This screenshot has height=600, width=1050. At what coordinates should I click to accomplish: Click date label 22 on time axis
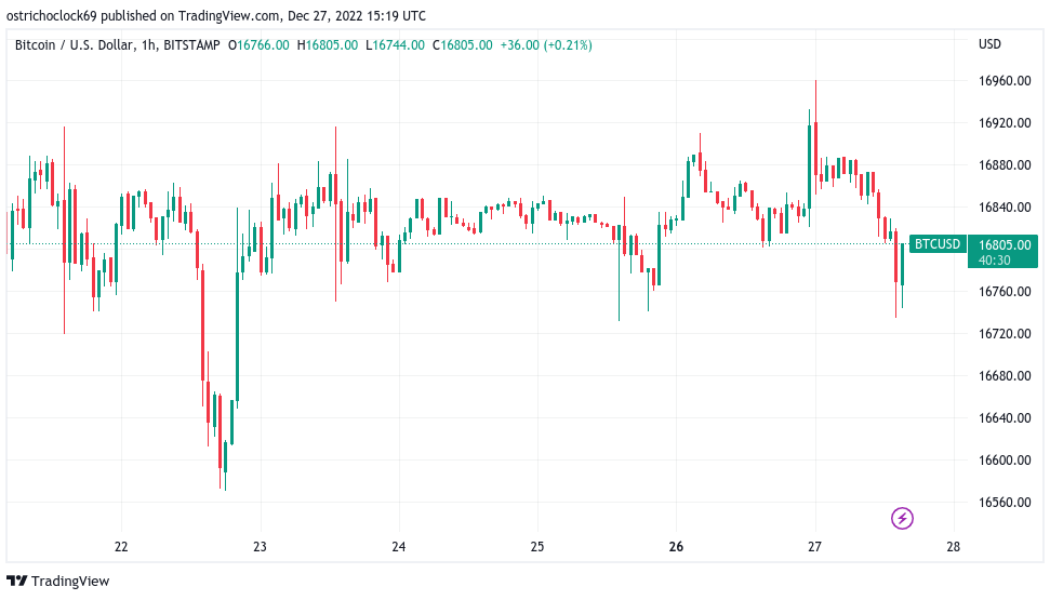(121, 546)
